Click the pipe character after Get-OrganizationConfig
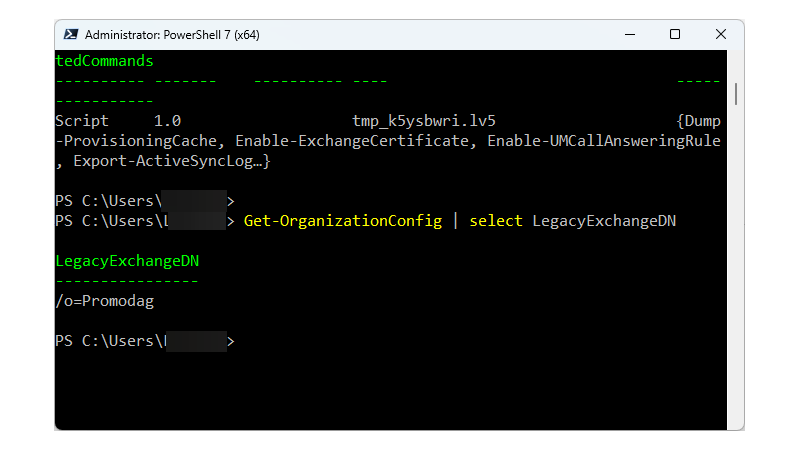 click(x=455, y=221)
